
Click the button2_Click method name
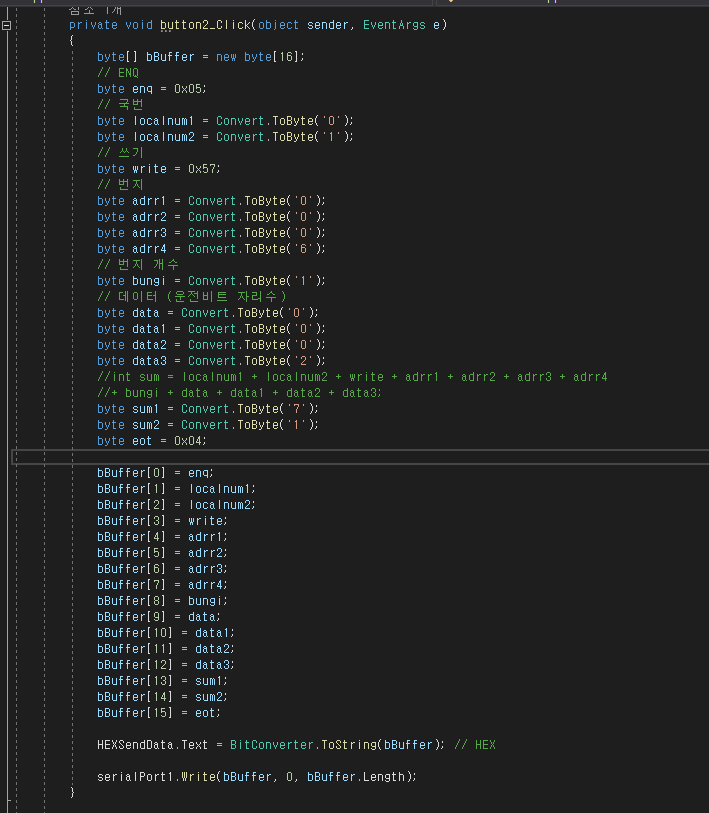[205, 25]
